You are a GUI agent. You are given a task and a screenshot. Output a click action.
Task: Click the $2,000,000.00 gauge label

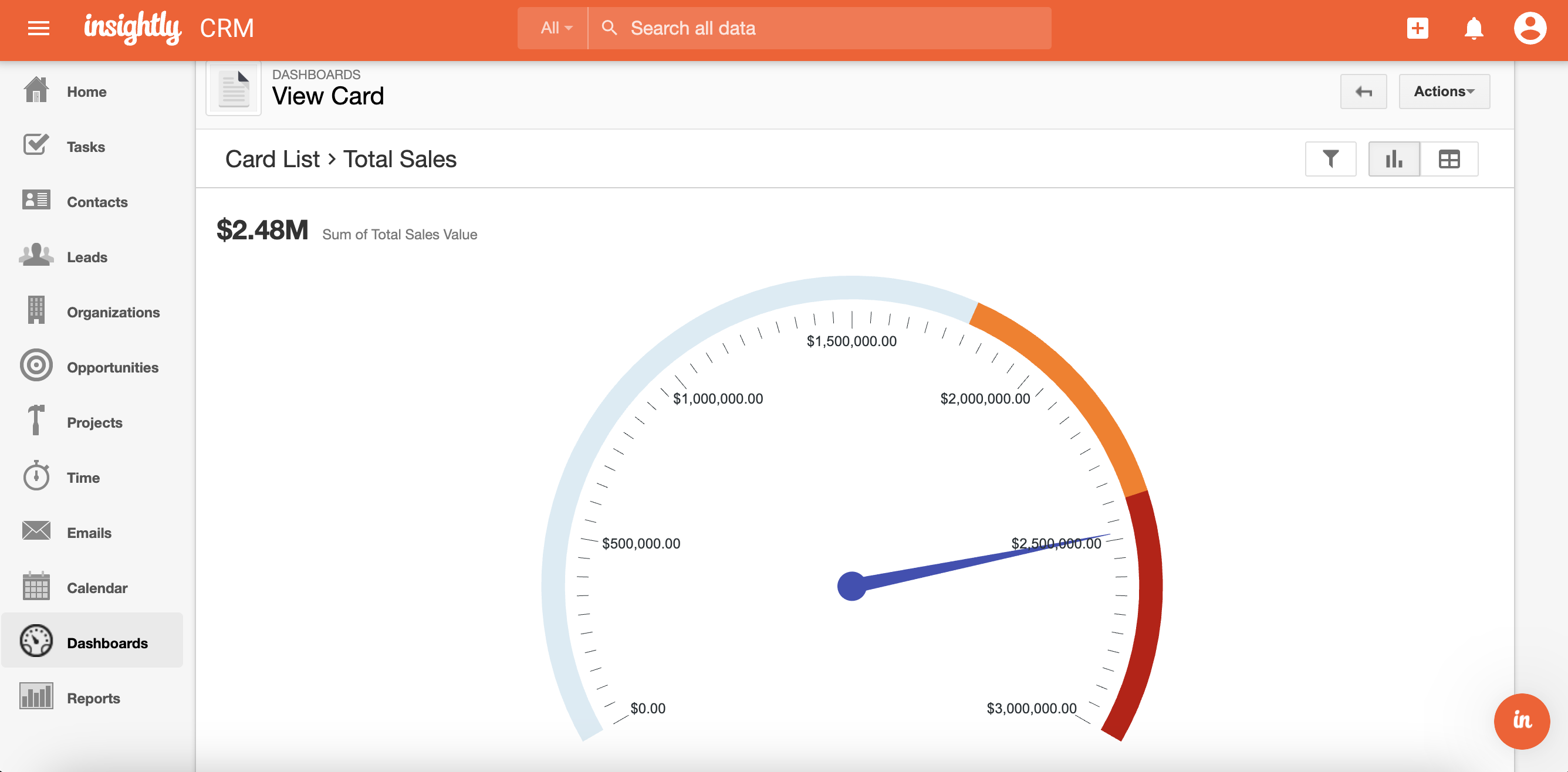[x=985, y=398]
